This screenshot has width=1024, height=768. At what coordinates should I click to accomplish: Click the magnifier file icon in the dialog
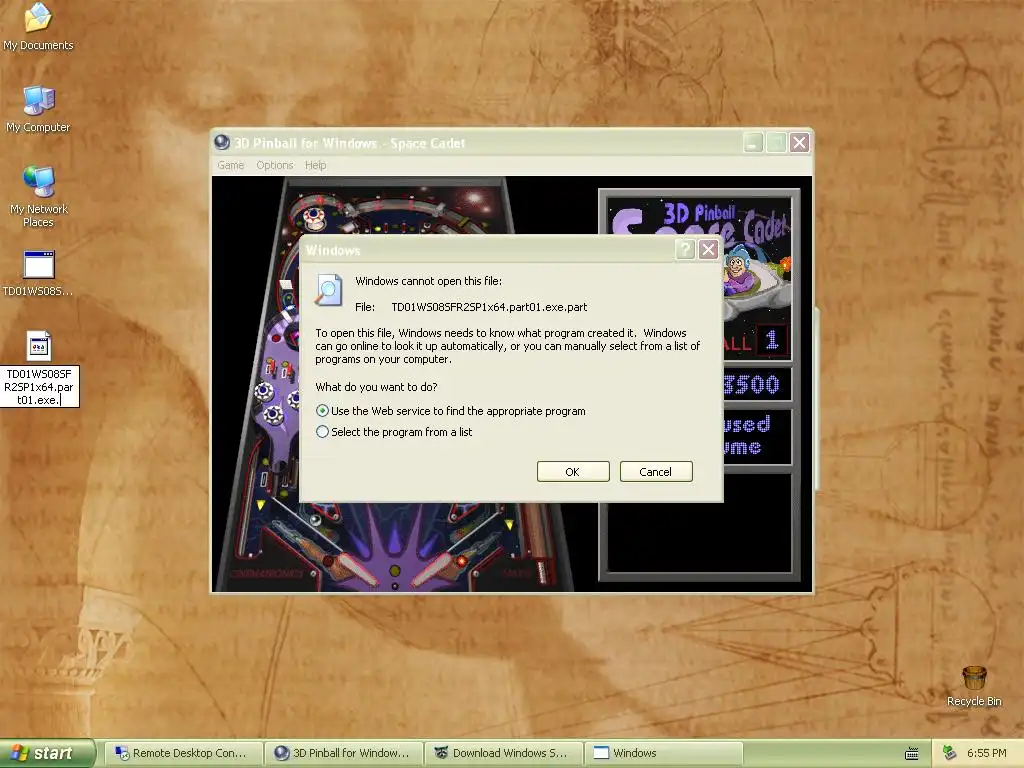[x=328, y=290]
